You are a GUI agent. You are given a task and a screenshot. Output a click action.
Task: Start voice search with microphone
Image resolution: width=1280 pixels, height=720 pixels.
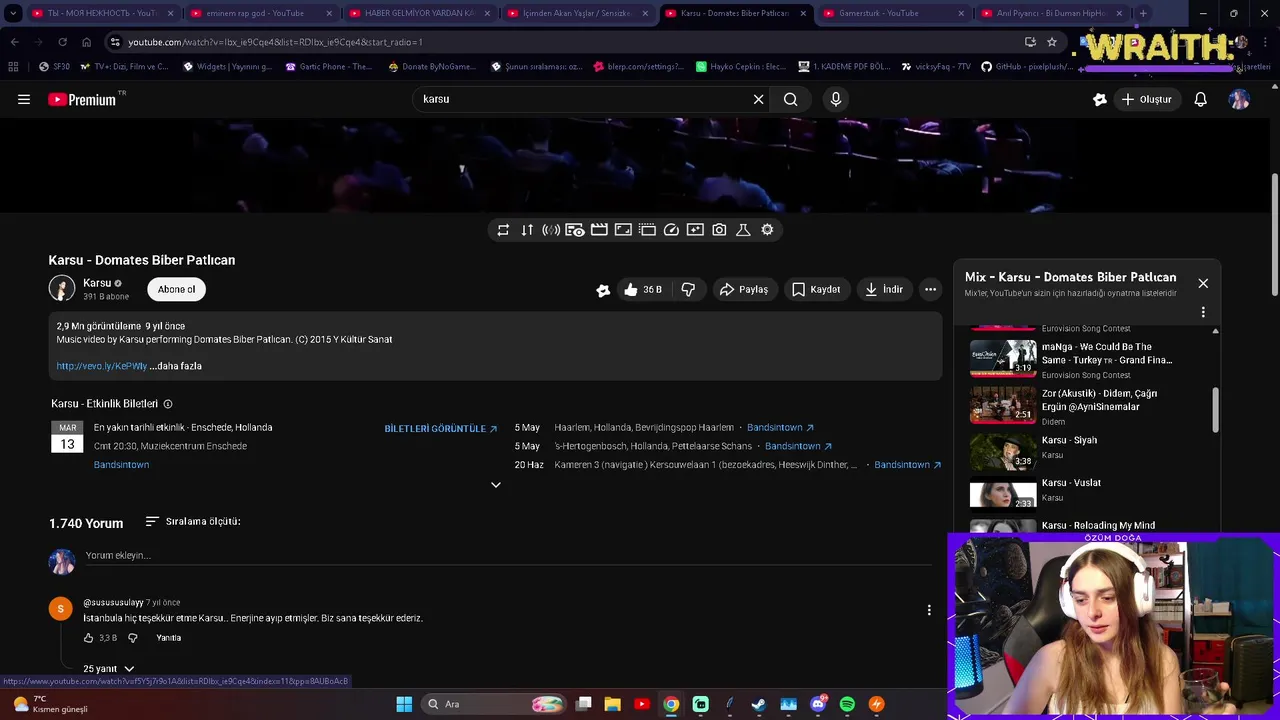point(836,99)
